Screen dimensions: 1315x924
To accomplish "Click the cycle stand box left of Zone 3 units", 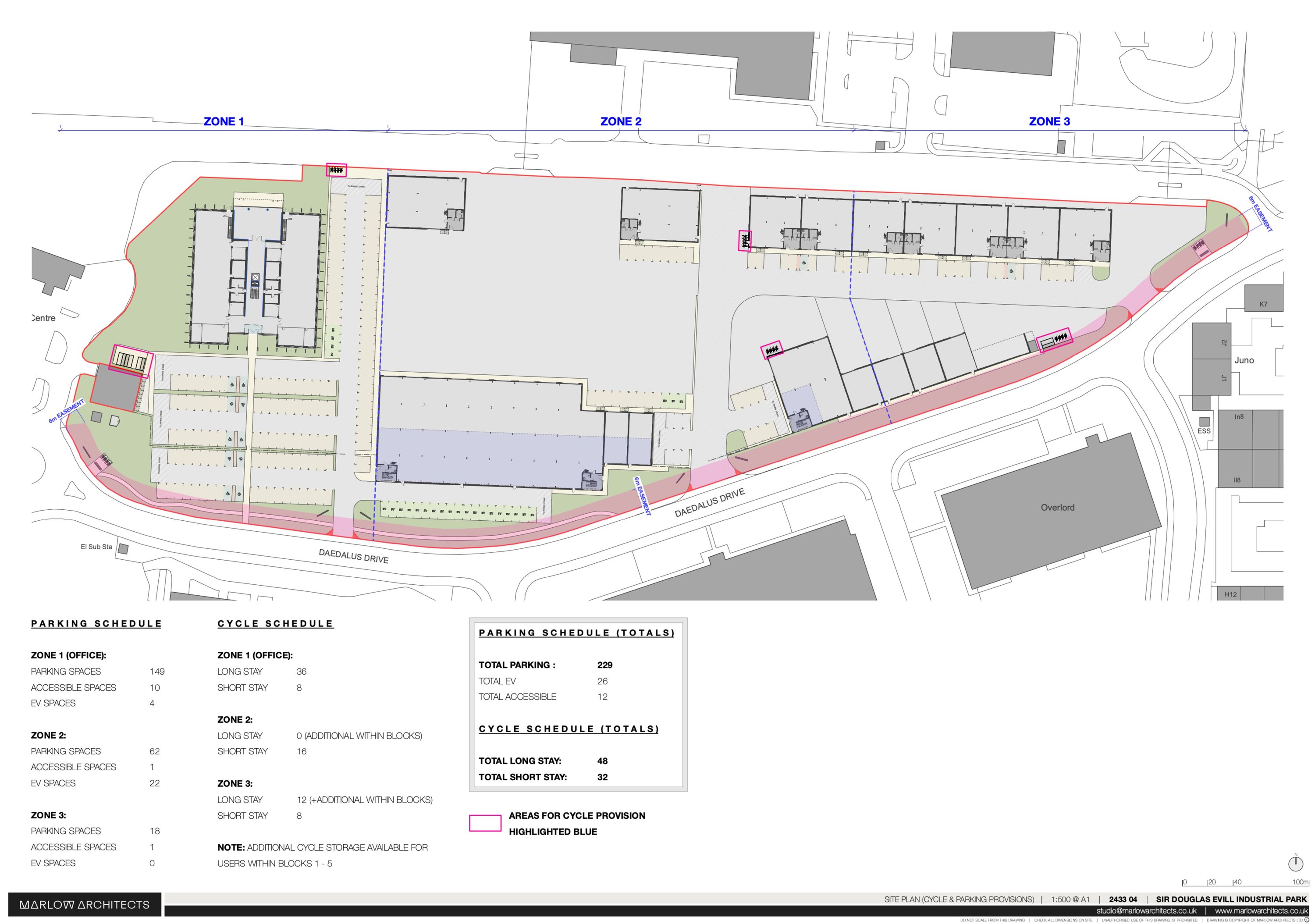I will 745,241.
